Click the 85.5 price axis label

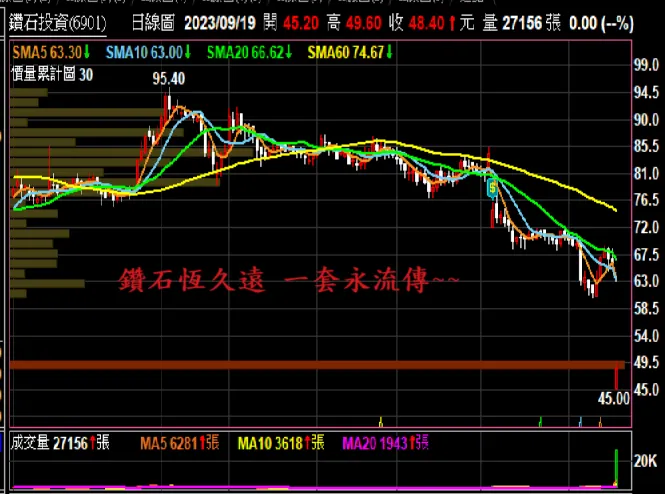(x=646, y=146)
